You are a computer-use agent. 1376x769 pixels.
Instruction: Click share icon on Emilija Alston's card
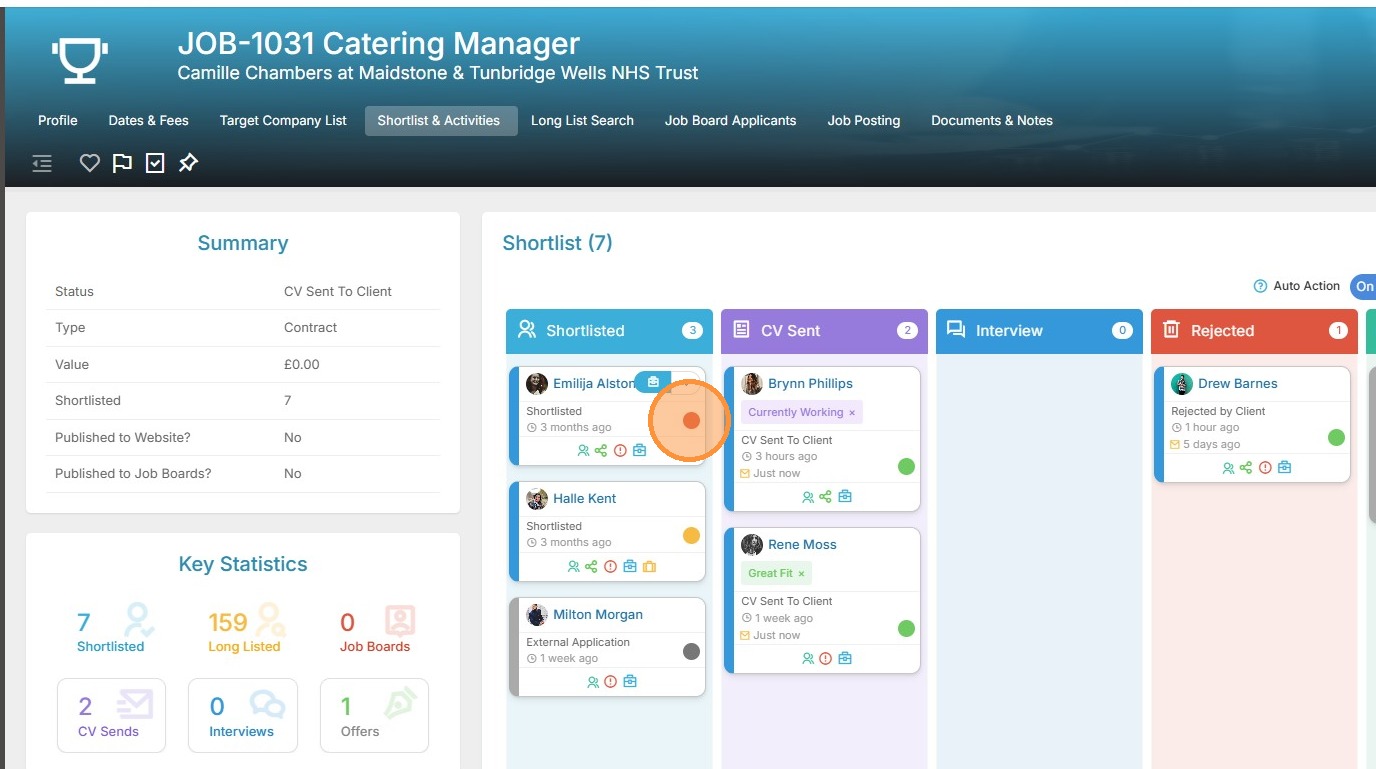click(x=601, y=451)
